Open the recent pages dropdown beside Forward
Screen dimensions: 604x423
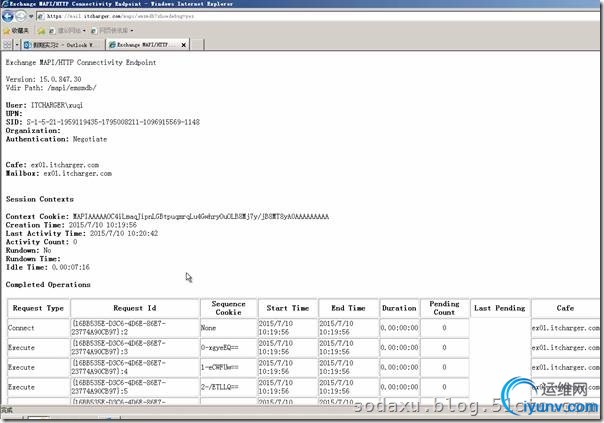point(31,17)
